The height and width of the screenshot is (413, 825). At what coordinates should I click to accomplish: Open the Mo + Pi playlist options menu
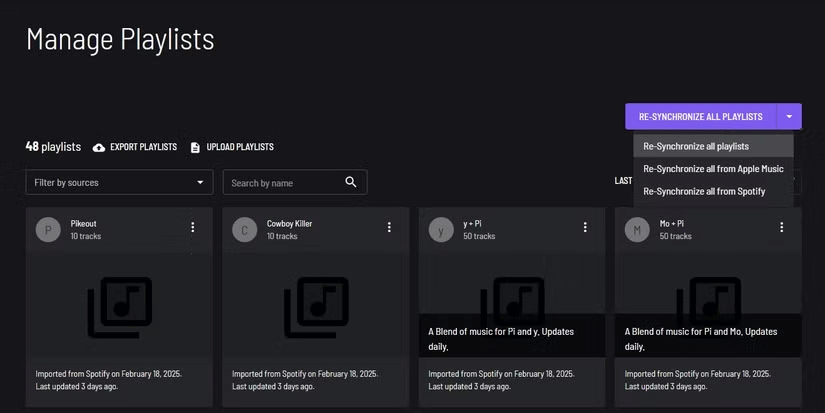tap(781, 228)
